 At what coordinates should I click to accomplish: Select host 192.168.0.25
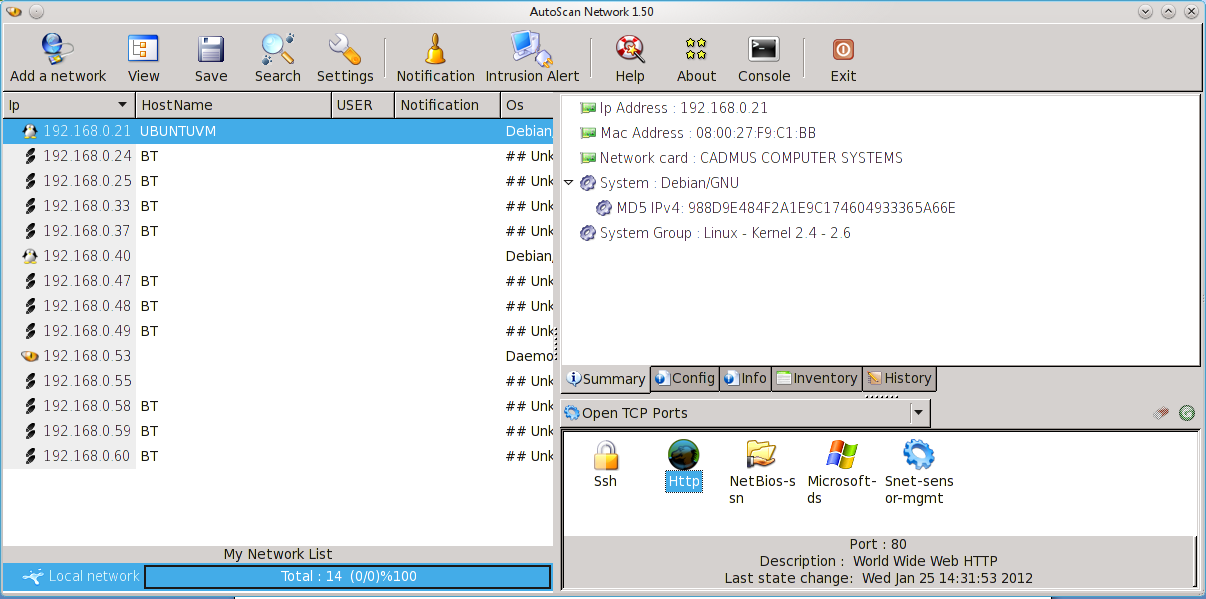click(278, 181)
